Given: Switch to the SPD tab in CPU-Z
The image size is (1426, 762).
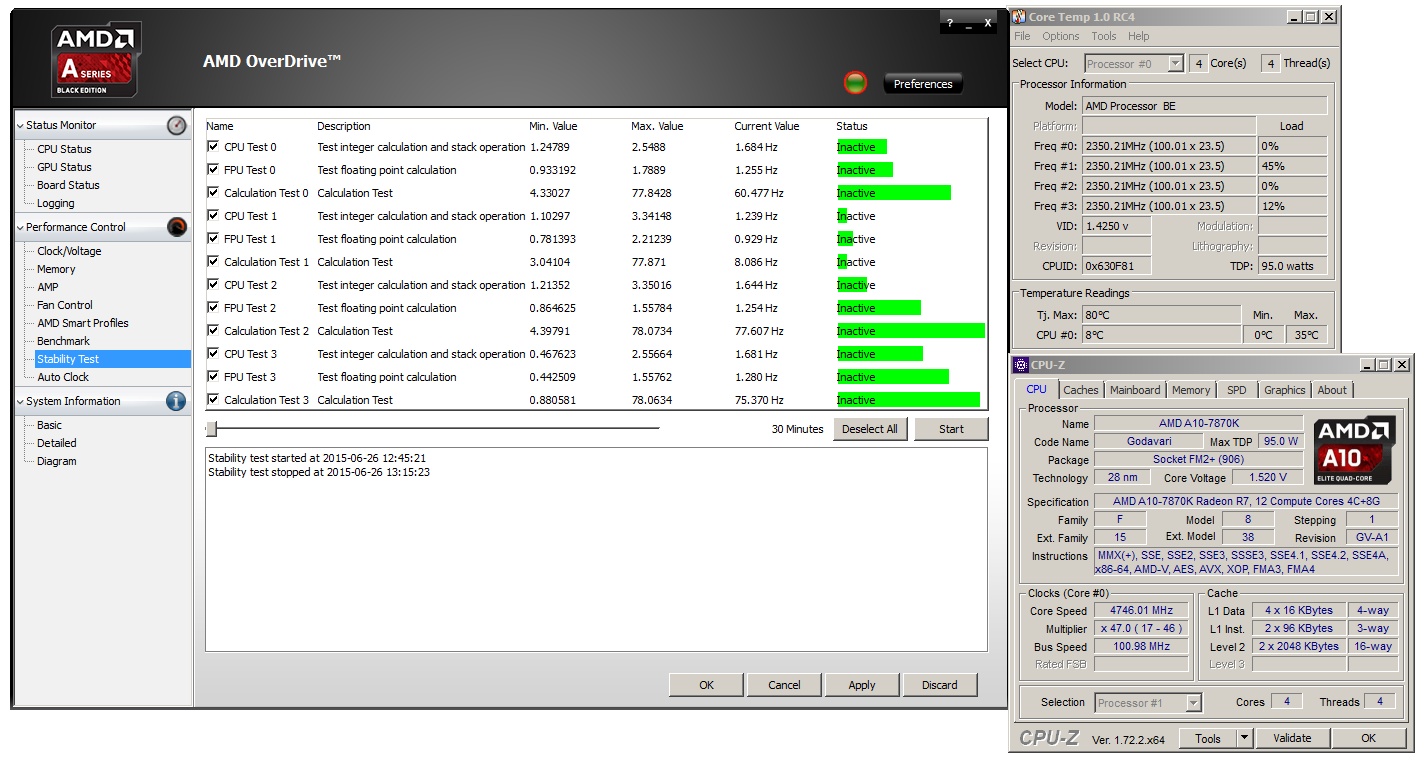Looking at the screenshot, I should [x=1237, y=390].
